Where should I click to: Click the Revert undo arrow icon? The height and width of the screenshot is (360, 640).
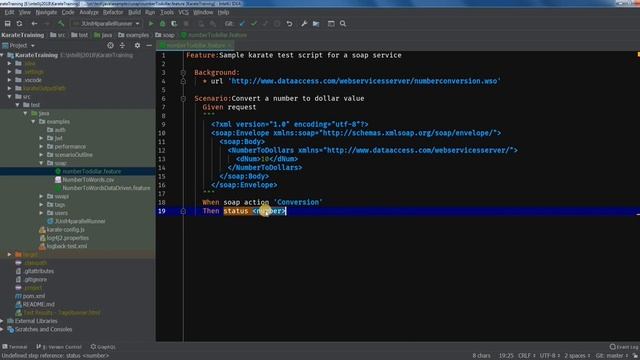(x=289, y=24)
